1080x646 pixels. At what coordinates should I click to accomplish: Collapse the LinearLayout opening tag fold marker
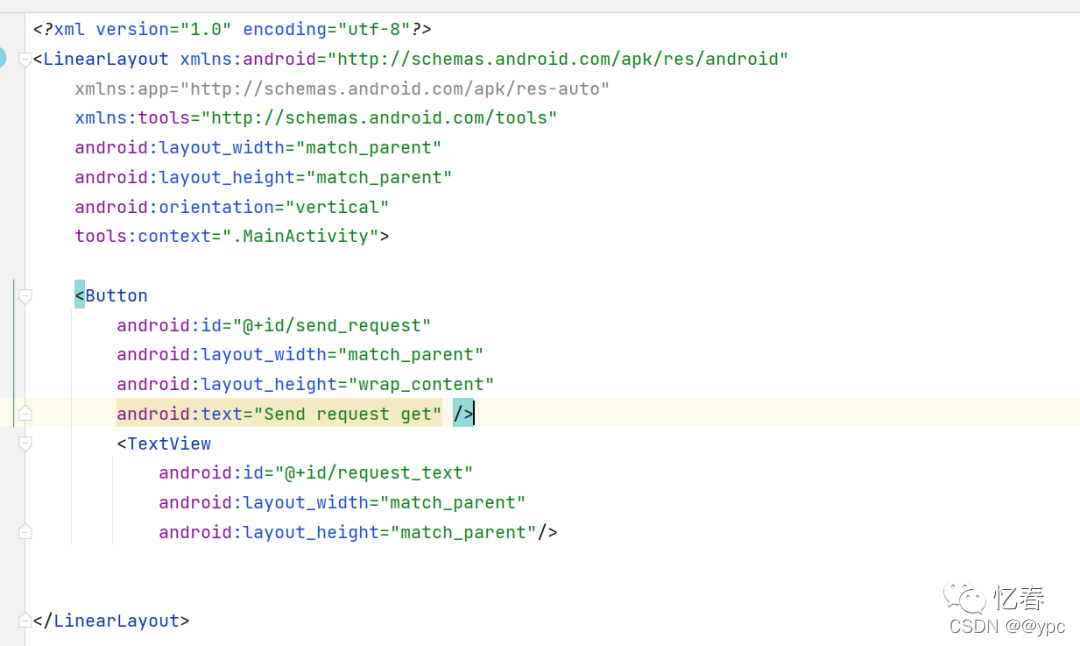(x=25, y=60)
